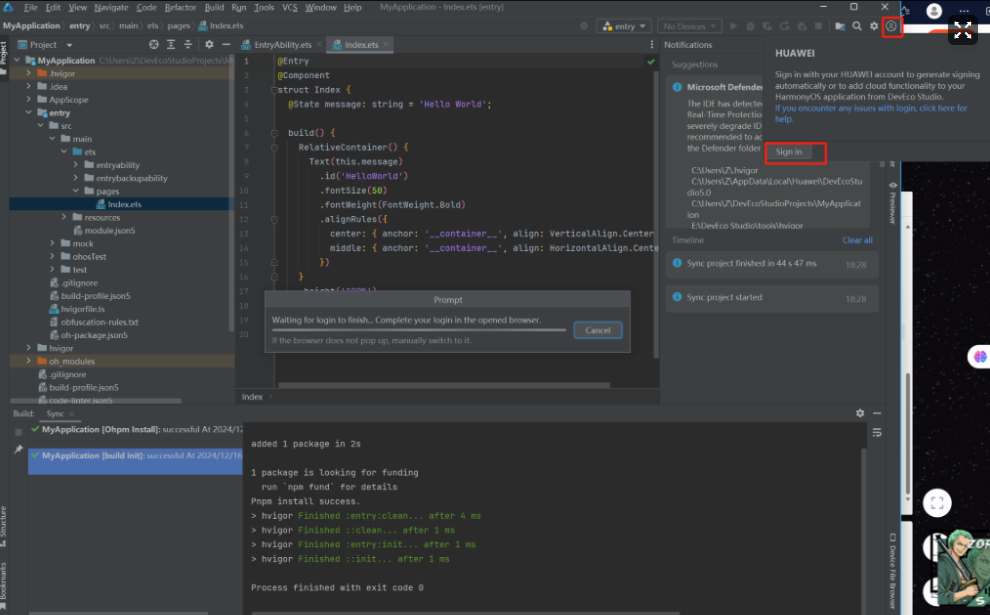Click the login wait progress bar
Viewport: 990px width, 615px height.
coord(419,330)
